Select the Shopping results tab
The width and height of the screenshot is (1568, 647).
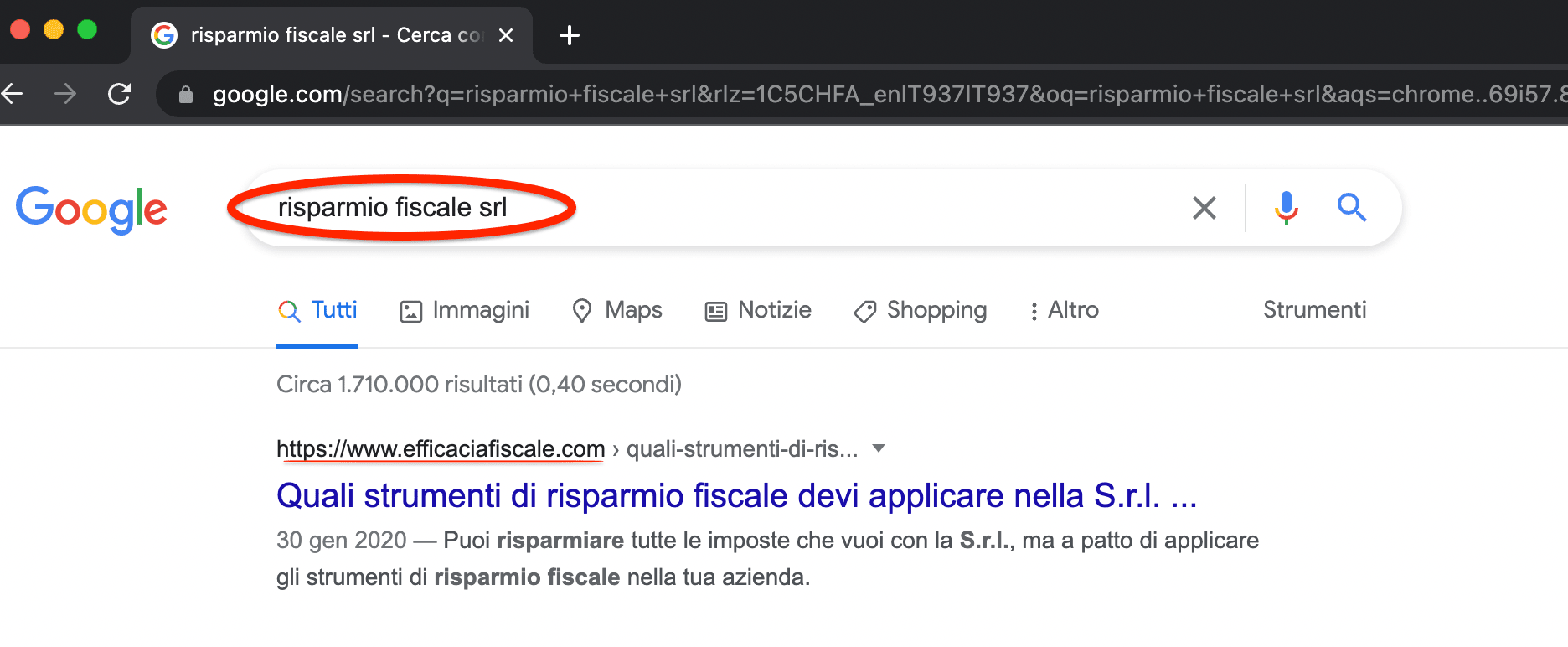pos(920,311)
